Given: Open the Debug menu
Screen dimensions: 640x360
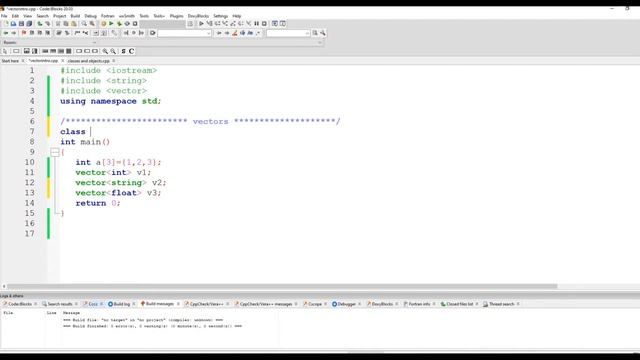Looking at the screenshot, I should coord(90,16).
